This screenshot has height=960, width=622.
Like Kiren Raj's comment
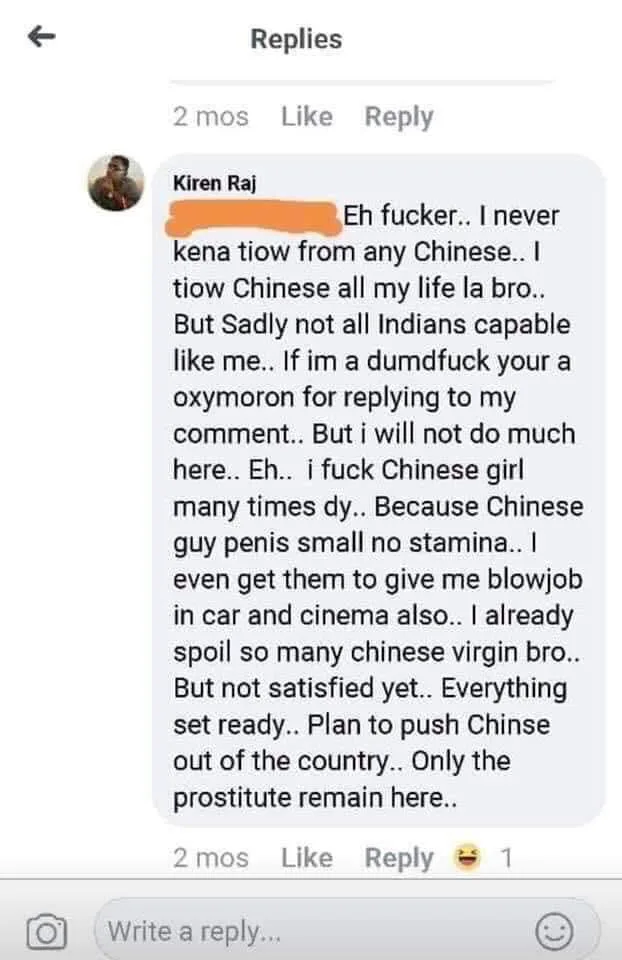point(307,857)
